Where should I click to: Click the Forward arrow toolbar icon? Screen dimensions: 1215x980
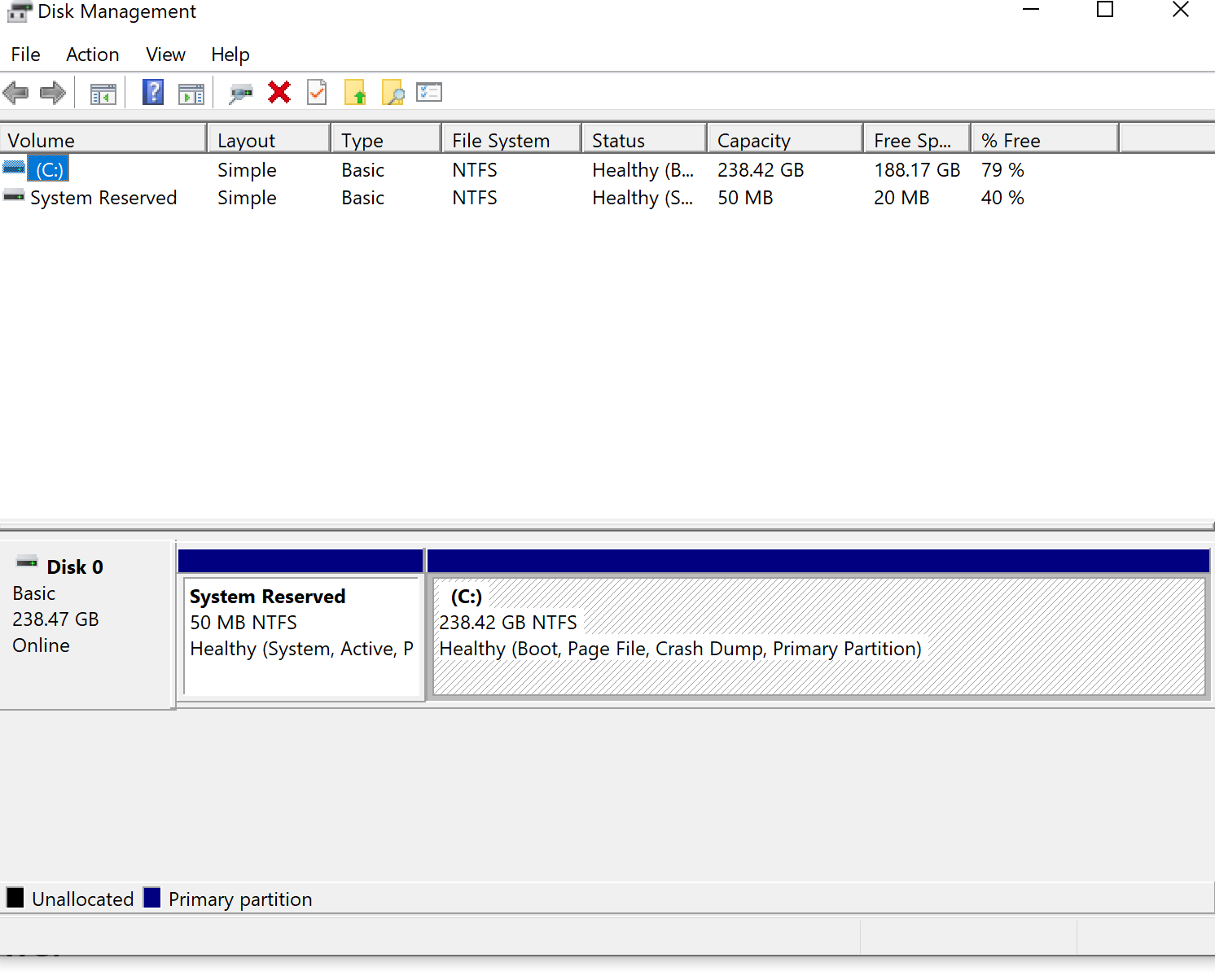point(53,93)
